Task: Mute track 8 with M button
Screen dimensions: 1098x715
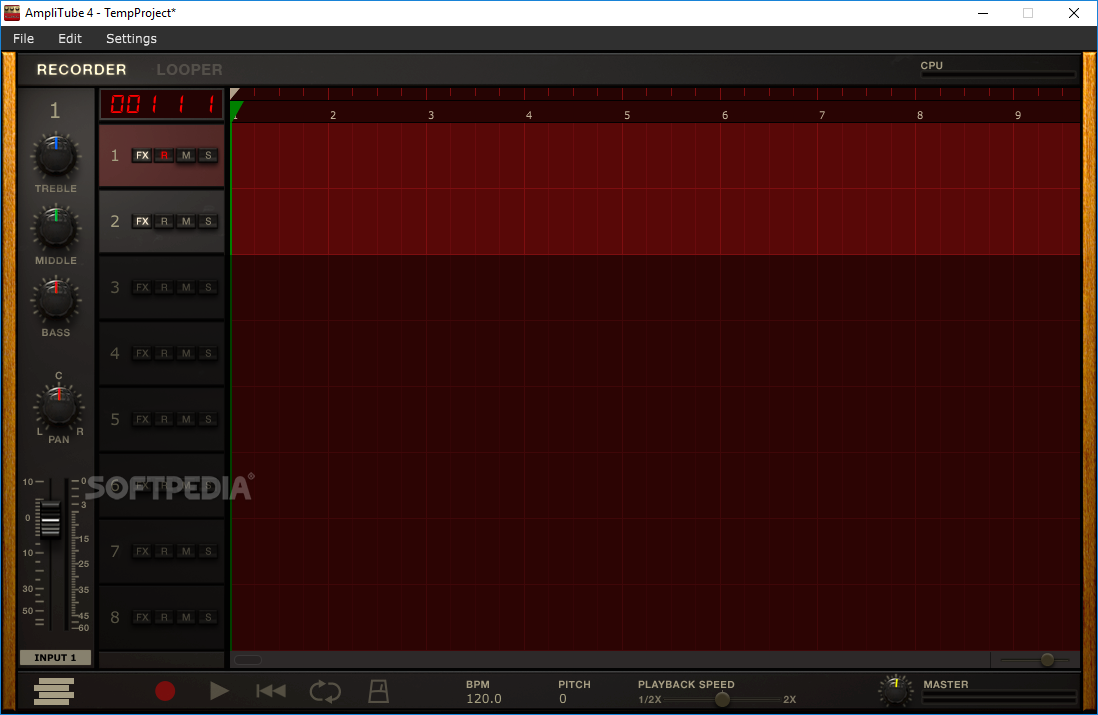Action: [x=186, y=618]
